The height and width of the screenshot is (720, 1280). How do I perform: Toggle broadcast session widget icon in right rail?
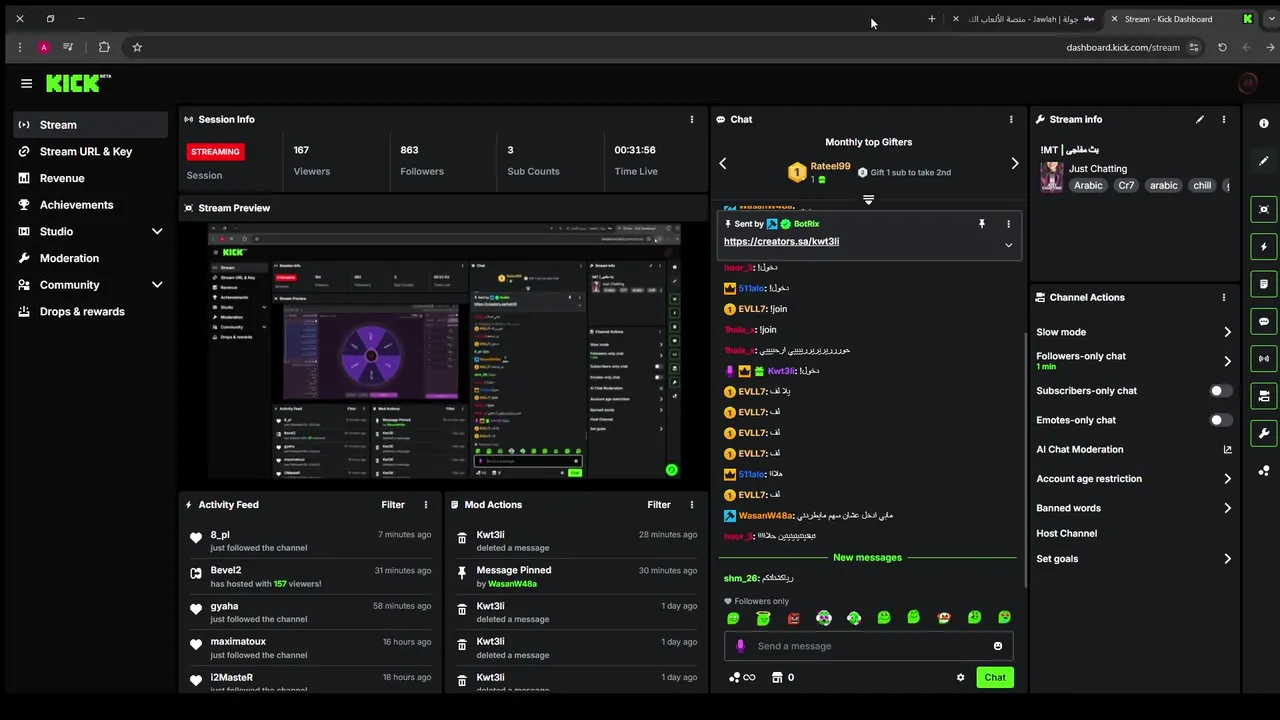(1264, 359)
